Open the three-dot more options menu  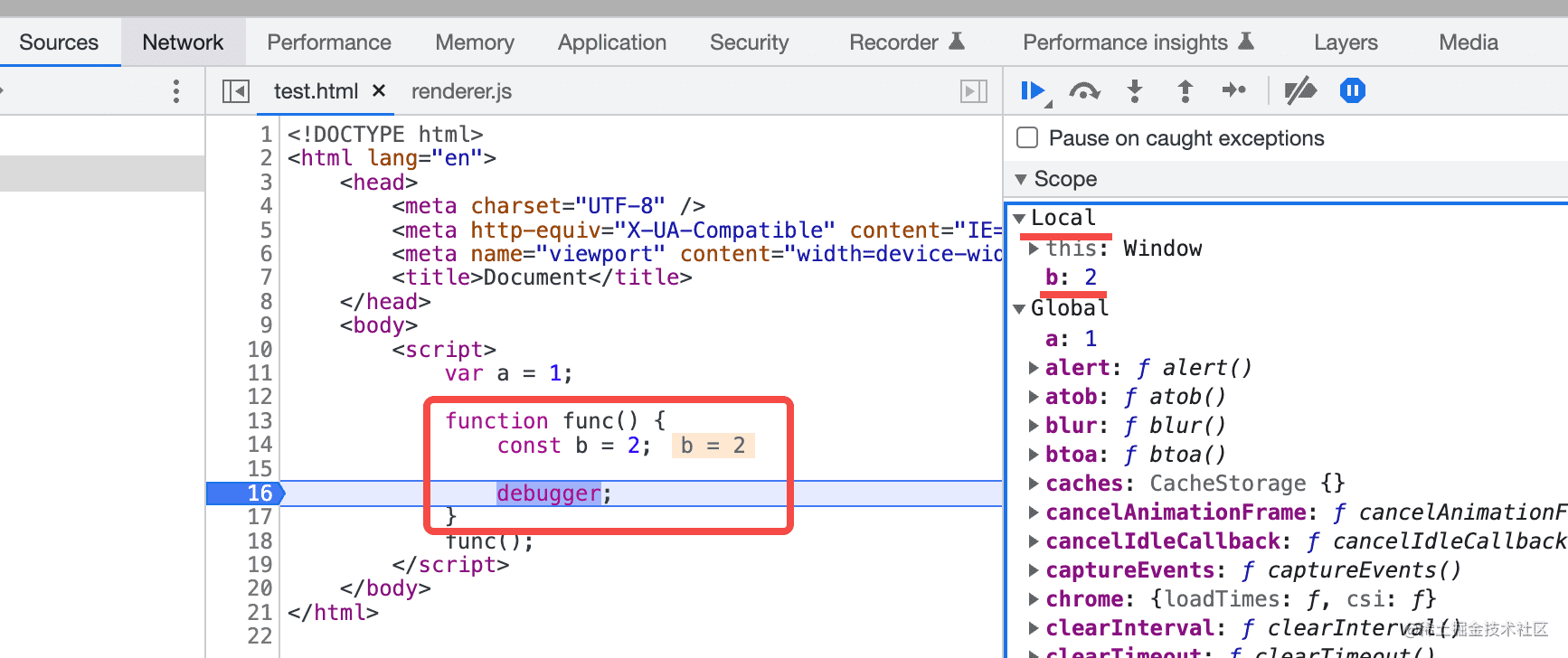click(176, 91)
